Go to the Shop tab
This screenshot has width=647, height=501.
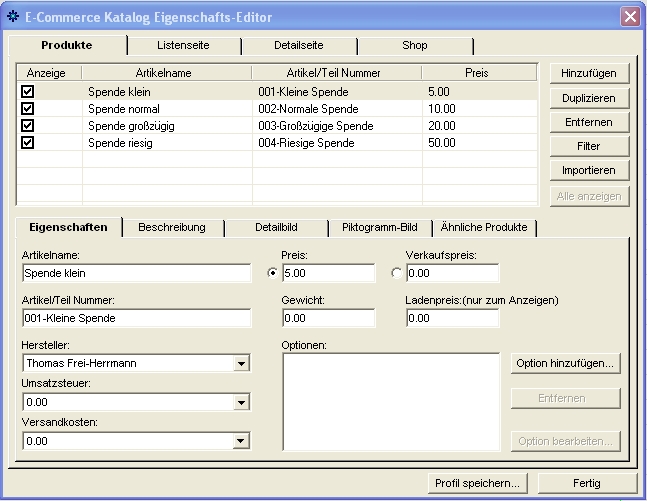point(414,45)
